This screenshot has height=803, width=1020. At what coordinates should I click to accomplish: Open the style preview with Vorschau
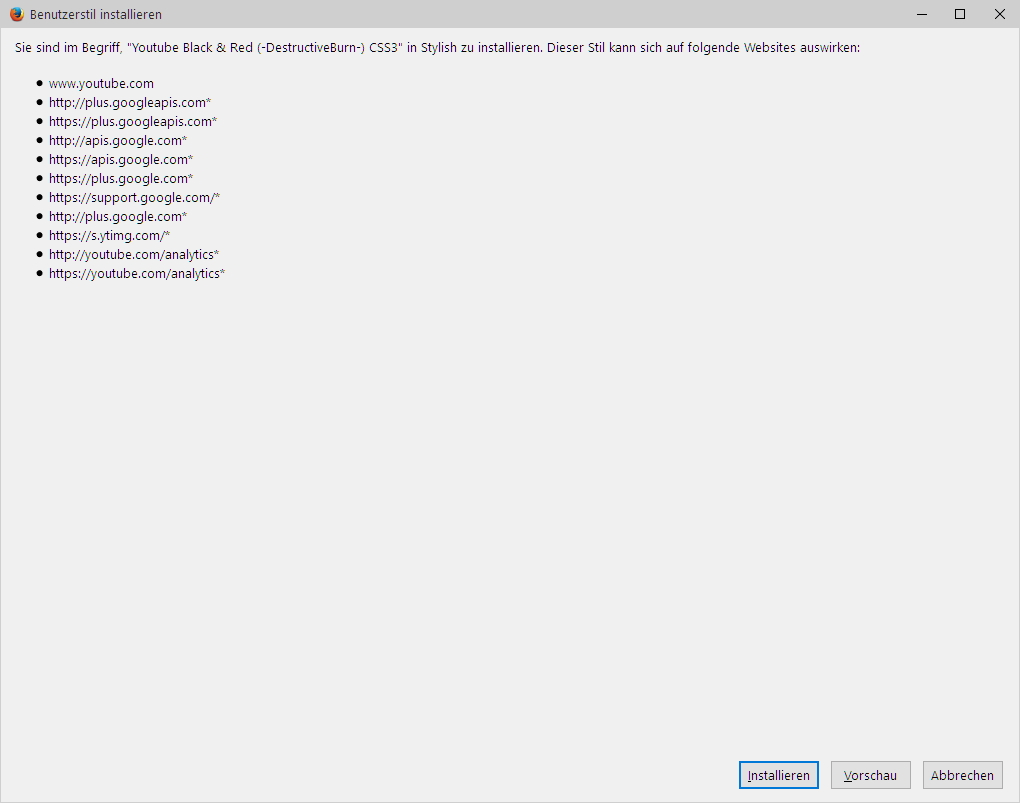870,775
